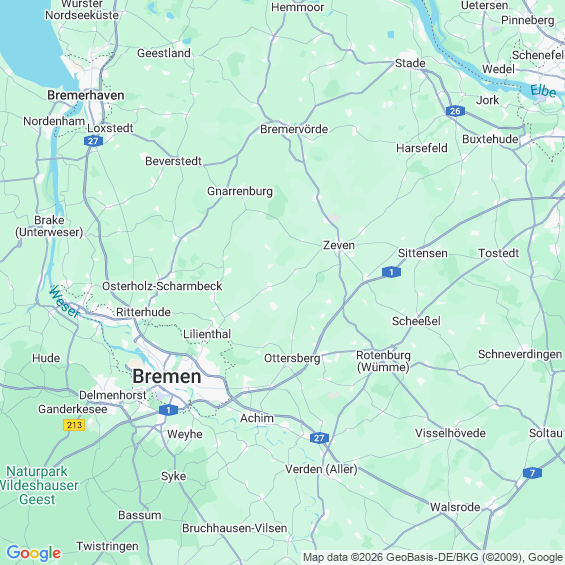Click the Zeven town label
Image resolution: width=565 pixels, height=565 pixels.
point(339,245)
